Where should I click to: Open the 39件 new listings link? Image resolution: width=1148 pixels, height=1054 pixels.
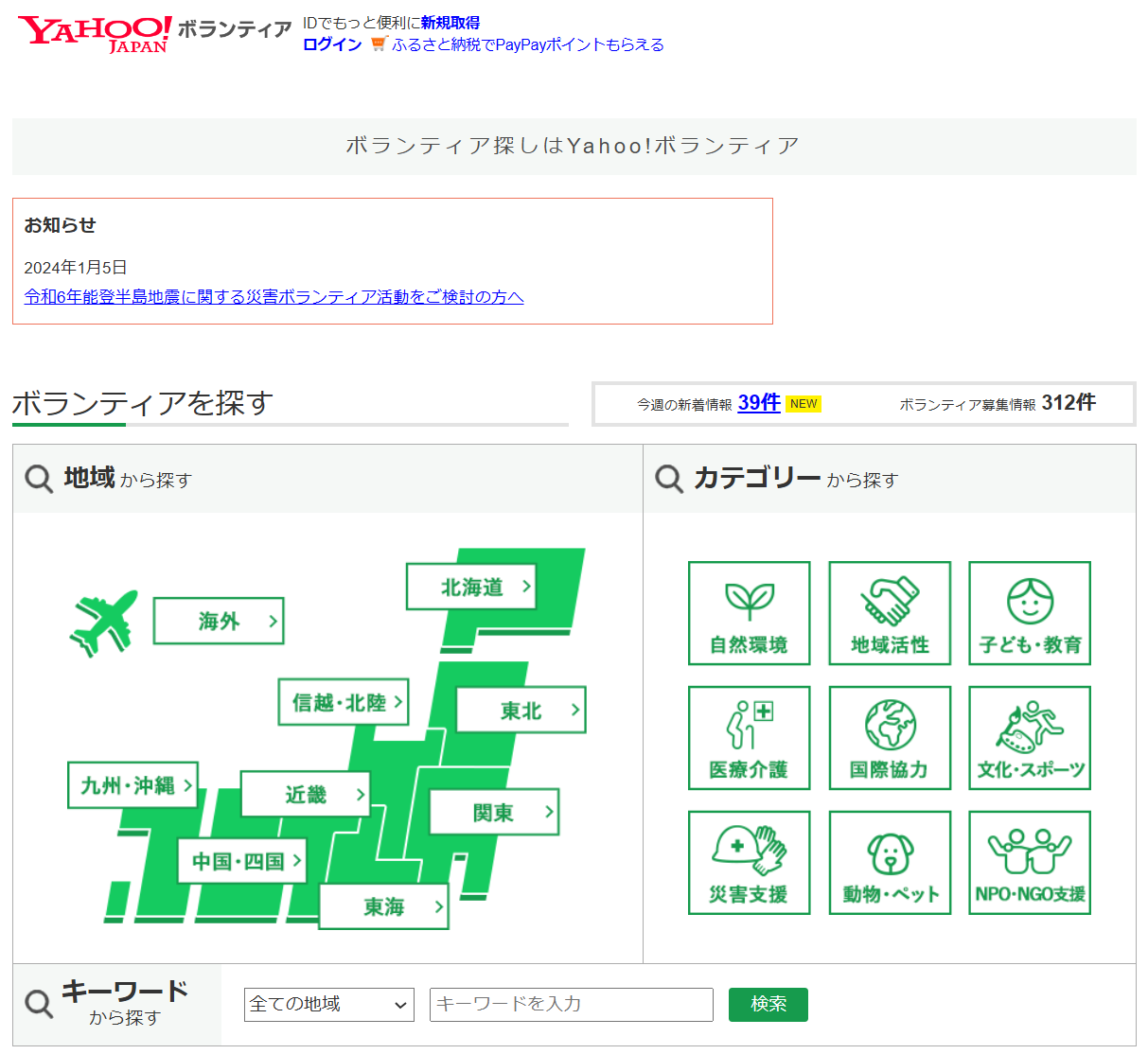point(759,402)
